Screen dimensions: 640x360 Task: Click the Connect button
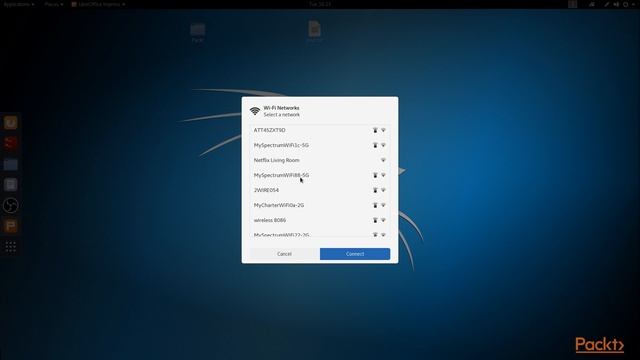355,254
